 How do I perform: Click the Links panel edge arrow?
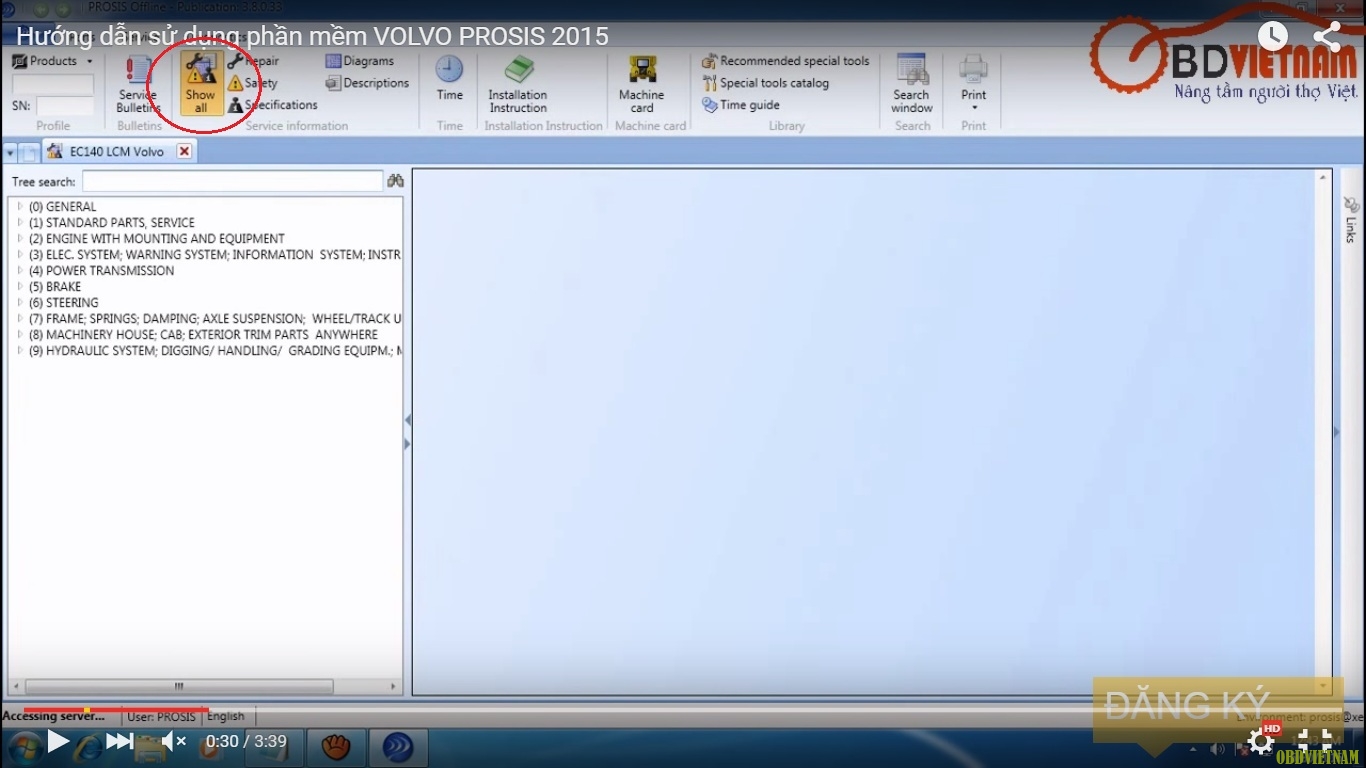[1337, 432]
